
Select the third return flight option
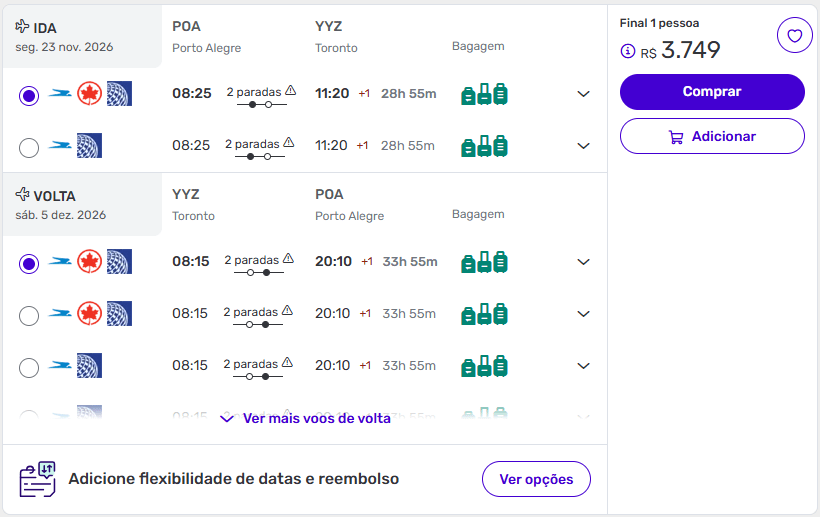29,367
